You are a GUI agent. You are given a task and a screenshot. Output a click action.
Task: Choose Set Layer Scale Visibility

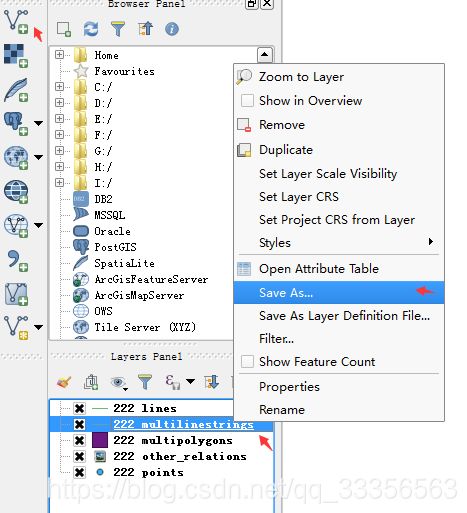pyautogui.click(x=339, y=174)
